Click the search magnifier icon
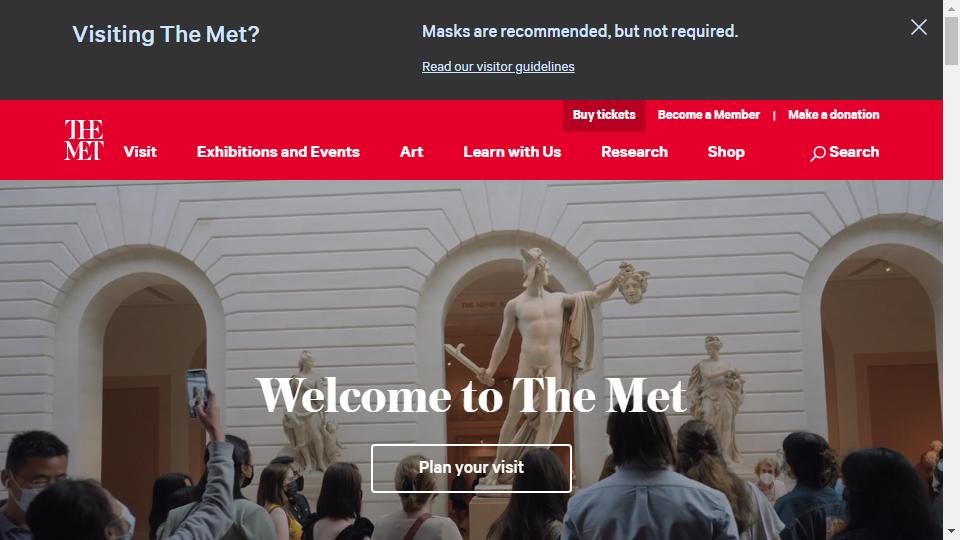Screen dimensions: 960x540 (818, 154)
